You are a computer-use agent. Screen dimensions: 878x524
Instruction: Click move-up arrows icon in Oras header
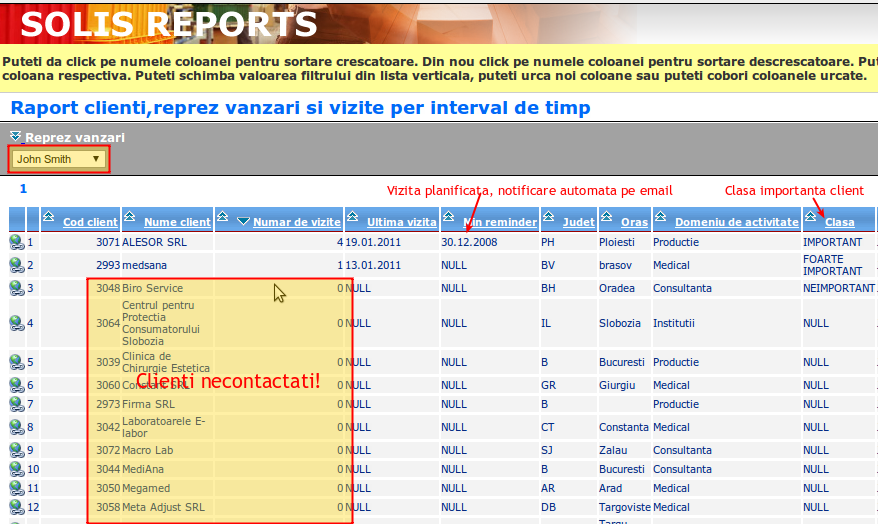(x=606, y=216)
